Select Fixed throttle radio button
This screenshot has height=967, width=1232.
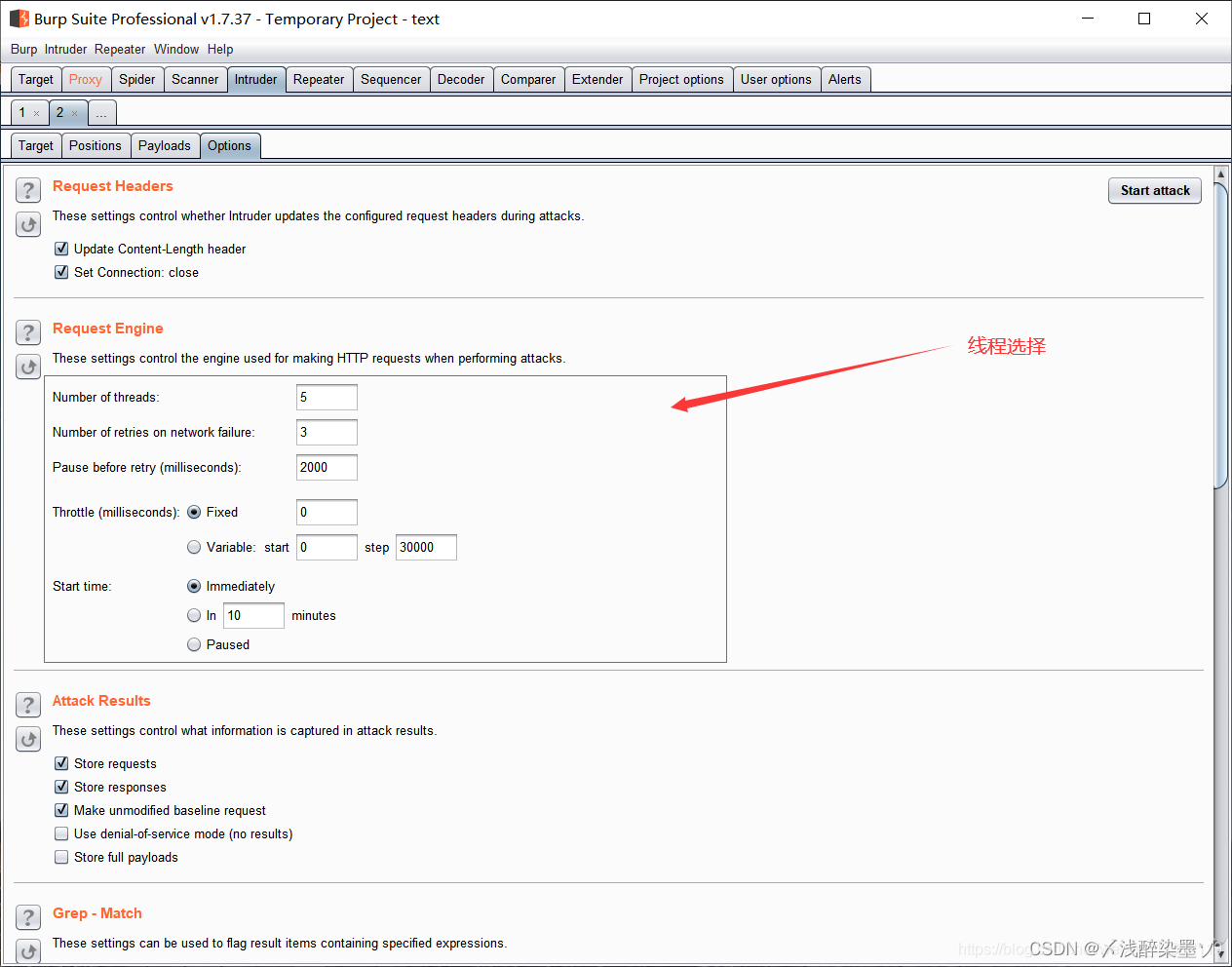[194, 512]
